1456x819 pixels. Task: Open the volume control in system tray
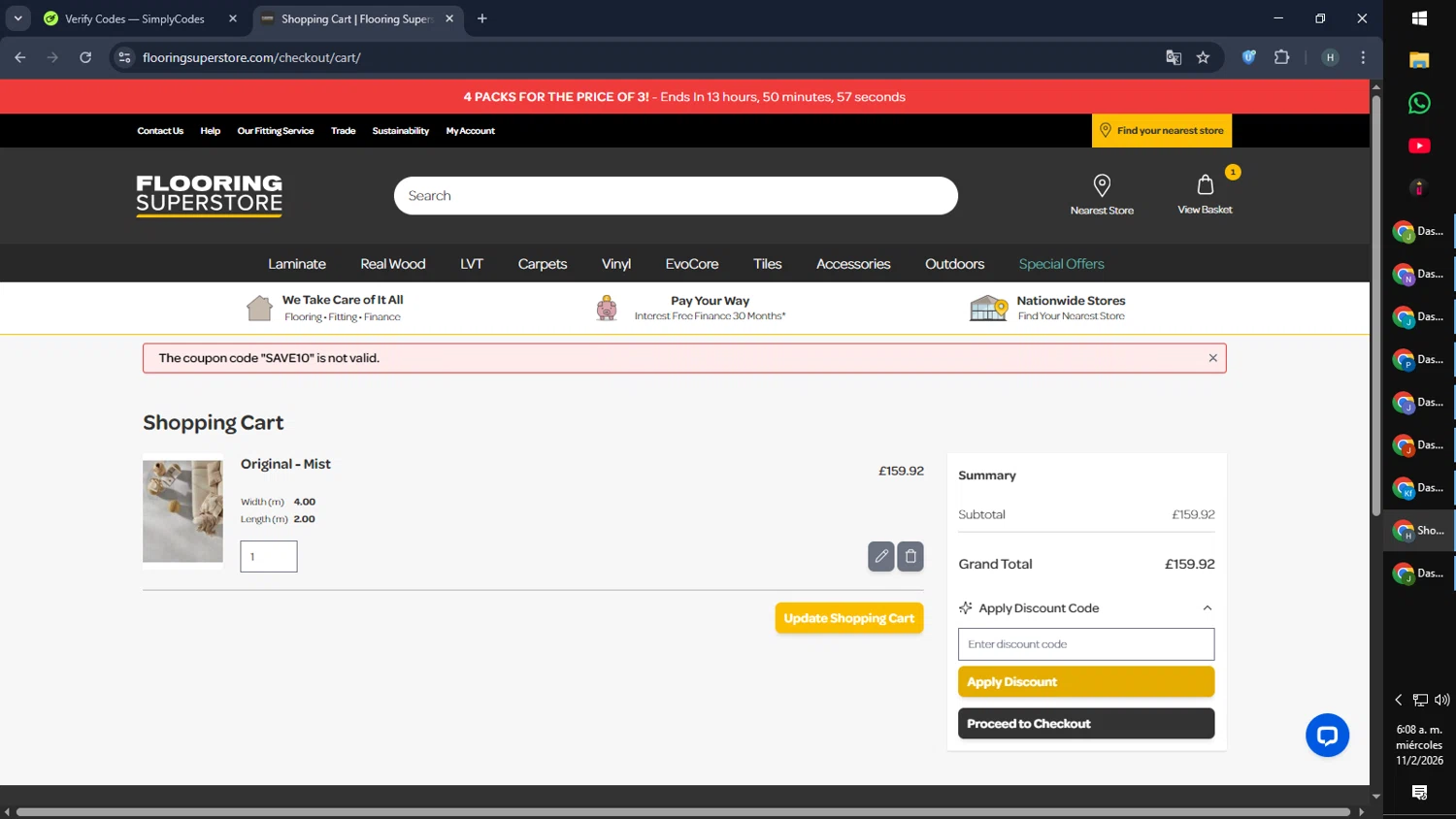(x=1442, y=700)
